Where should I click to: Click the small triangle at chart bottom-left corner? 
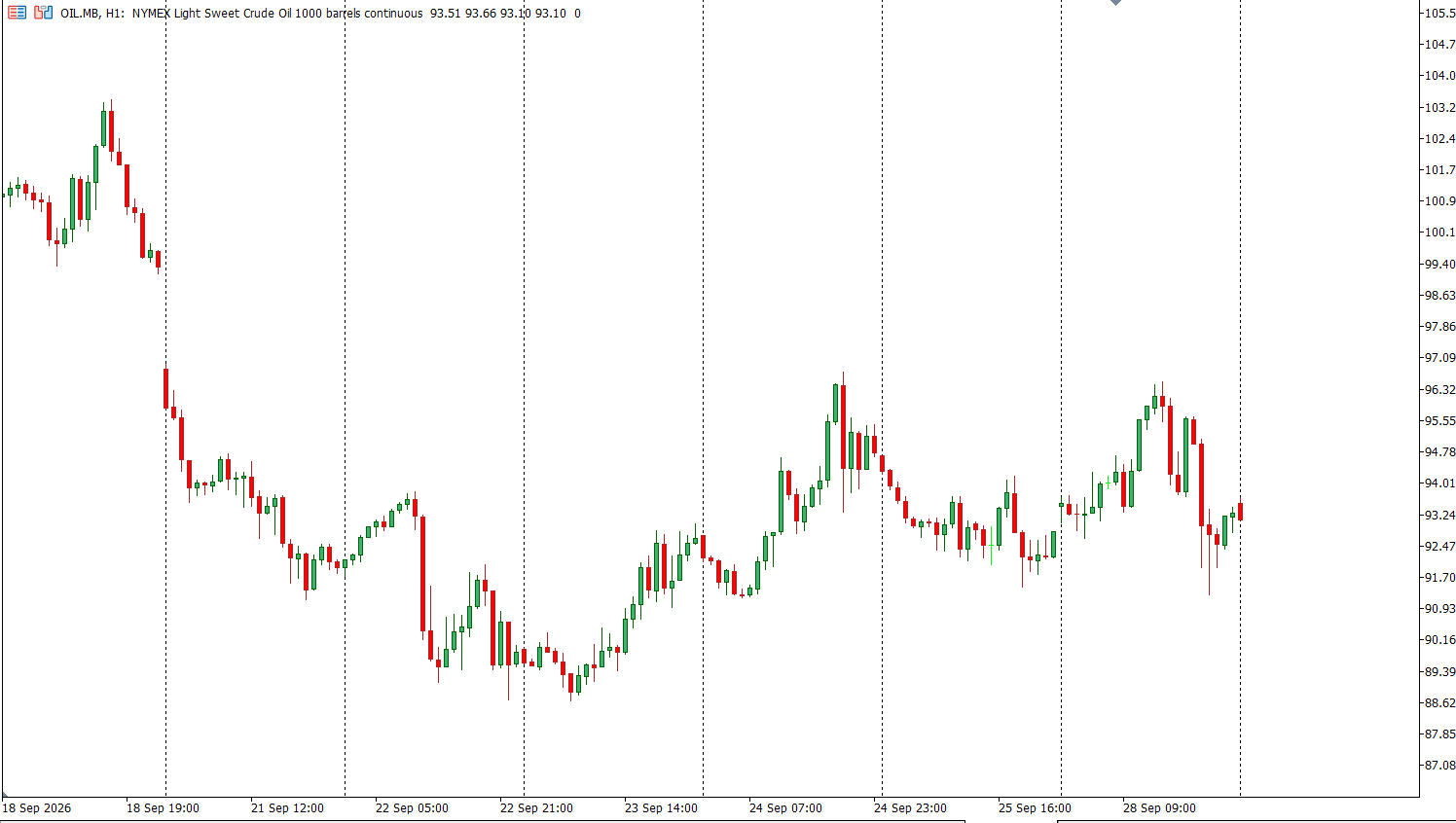(x=5, y=793)
